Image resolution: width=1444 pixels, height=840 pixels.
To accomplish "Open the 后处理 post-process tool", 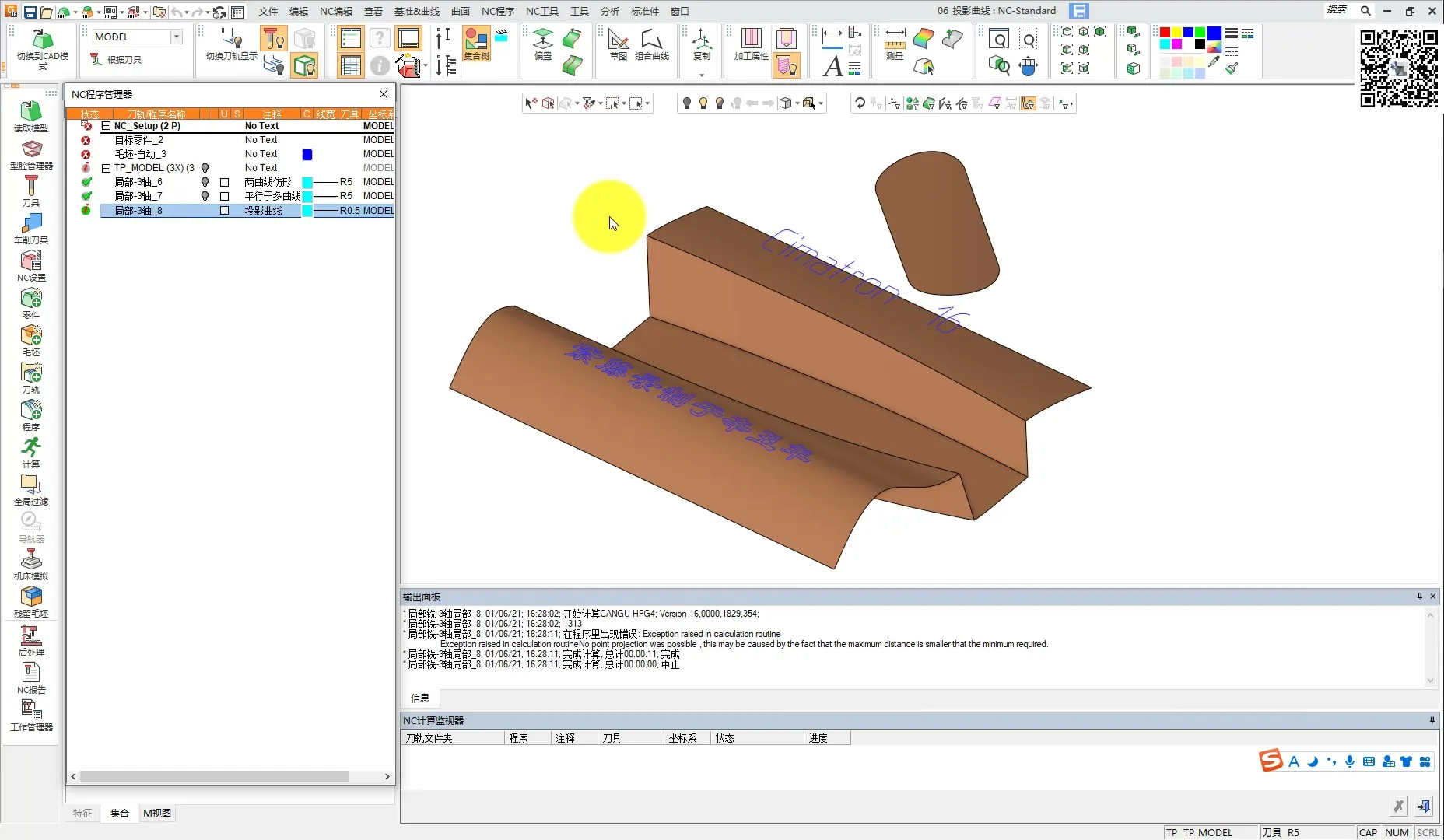I will click(x=31, y=639).
